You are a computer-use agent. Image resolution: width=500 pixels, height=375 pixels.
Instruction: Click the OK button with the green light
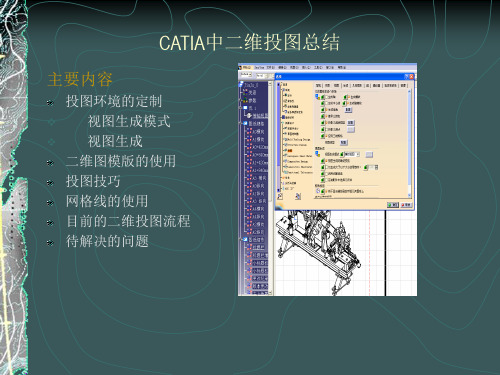[393, 205]
